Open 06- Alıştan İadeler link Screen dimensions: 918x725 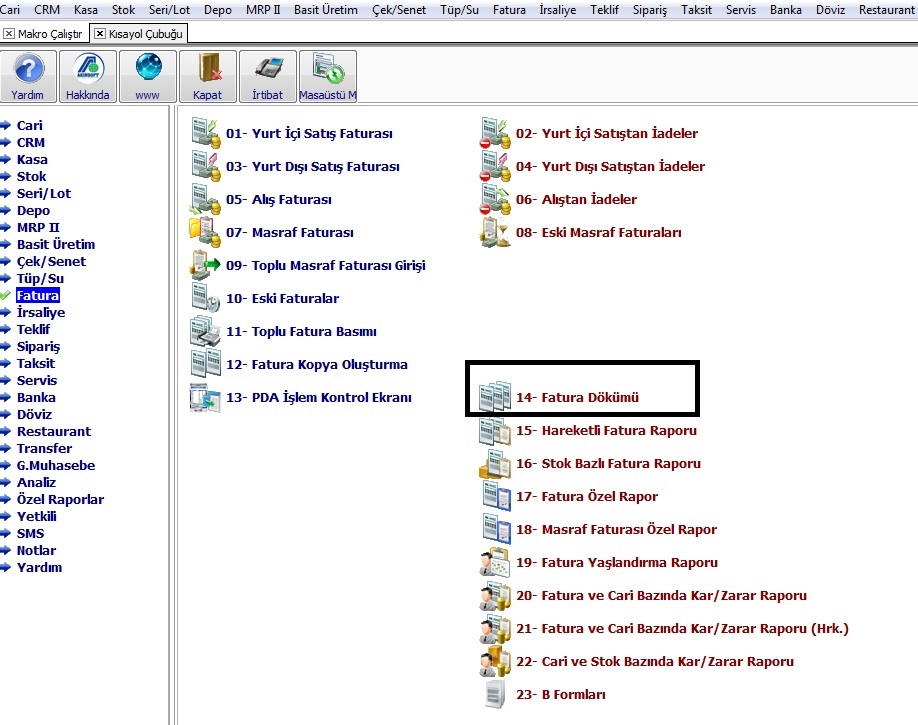[576, 199]
